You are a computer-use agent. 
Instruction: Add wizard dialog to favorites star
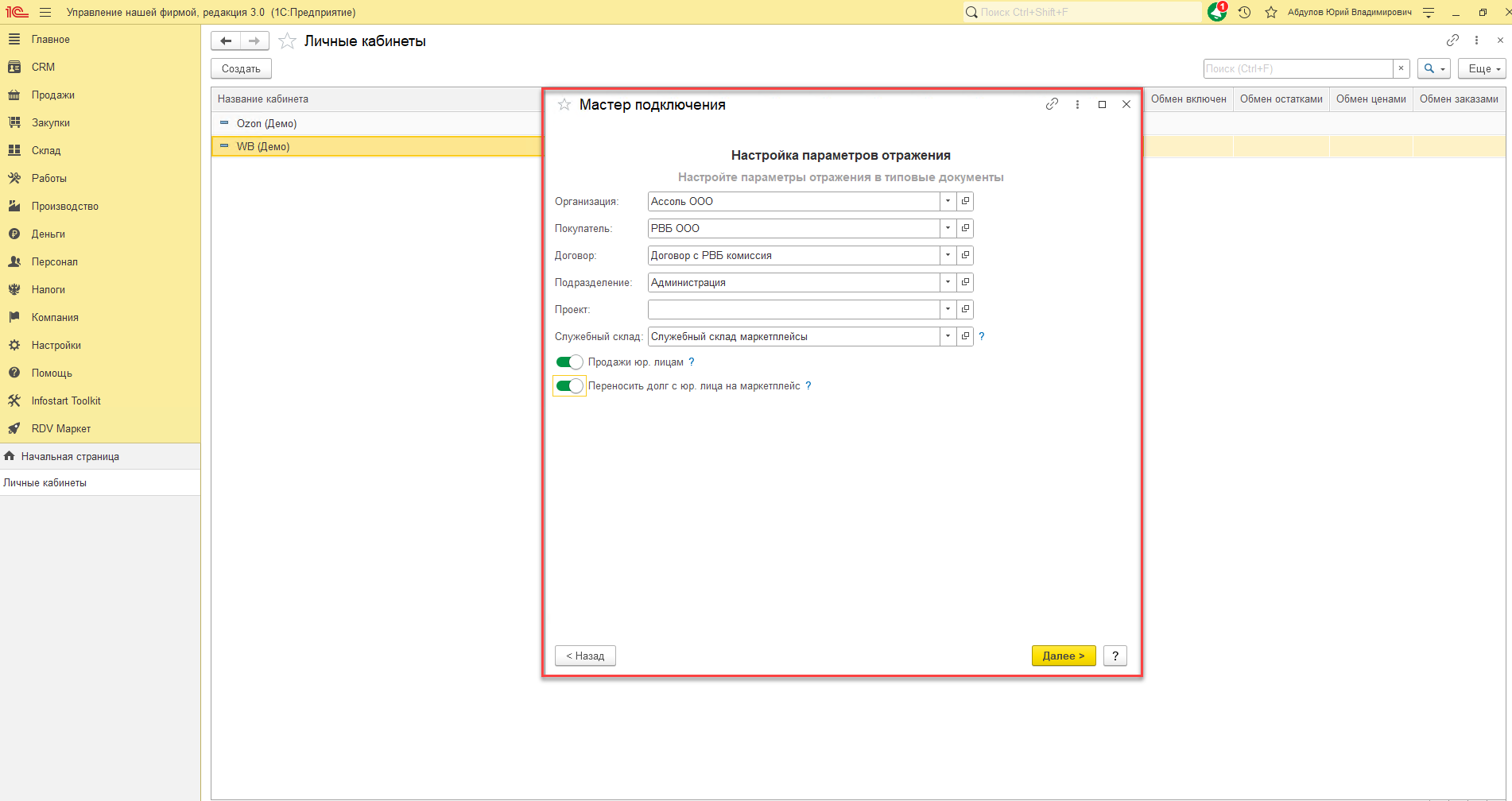[x=564, y=105]
